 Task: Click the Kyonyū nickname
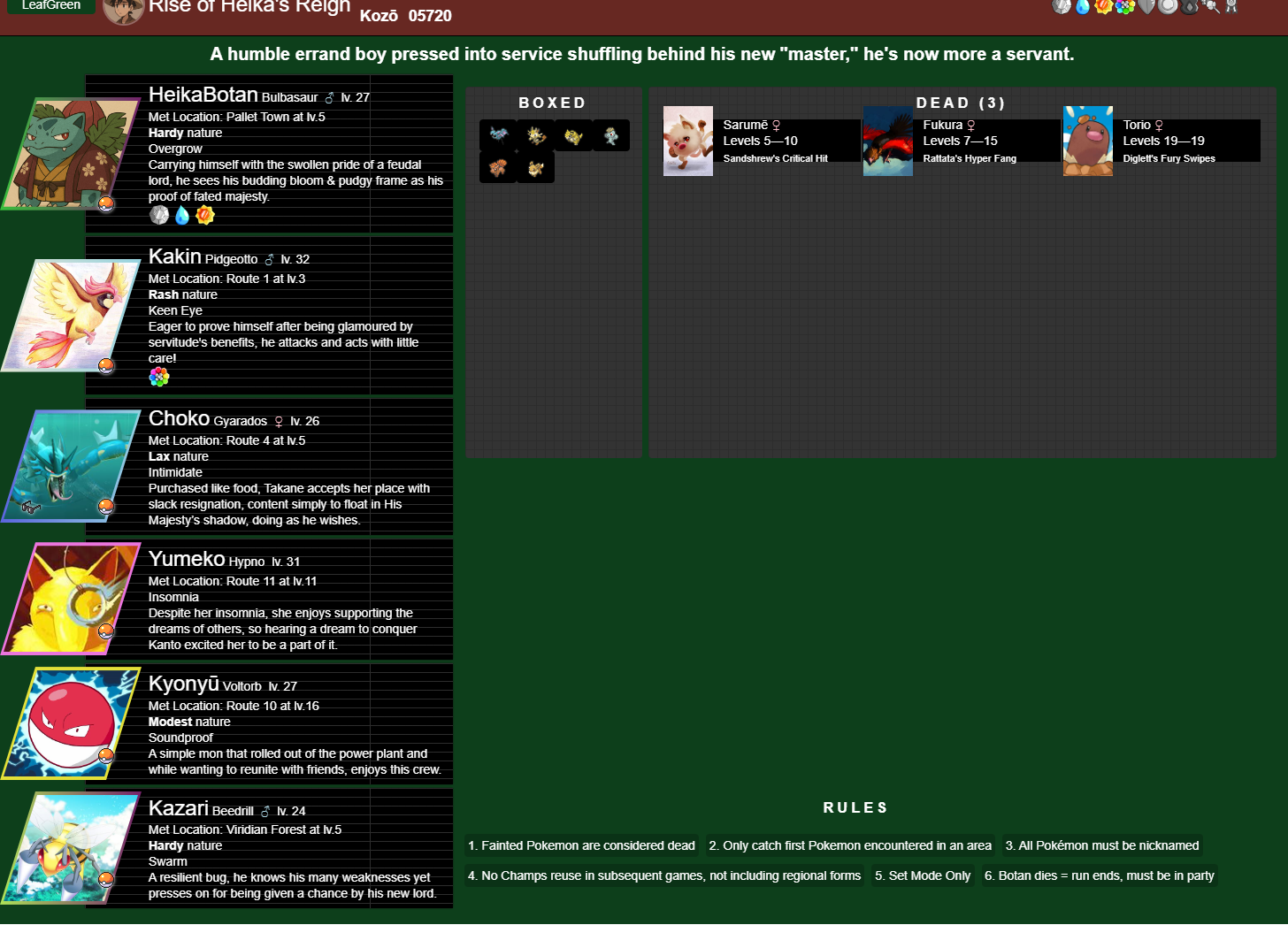click(x=184, y=684)
